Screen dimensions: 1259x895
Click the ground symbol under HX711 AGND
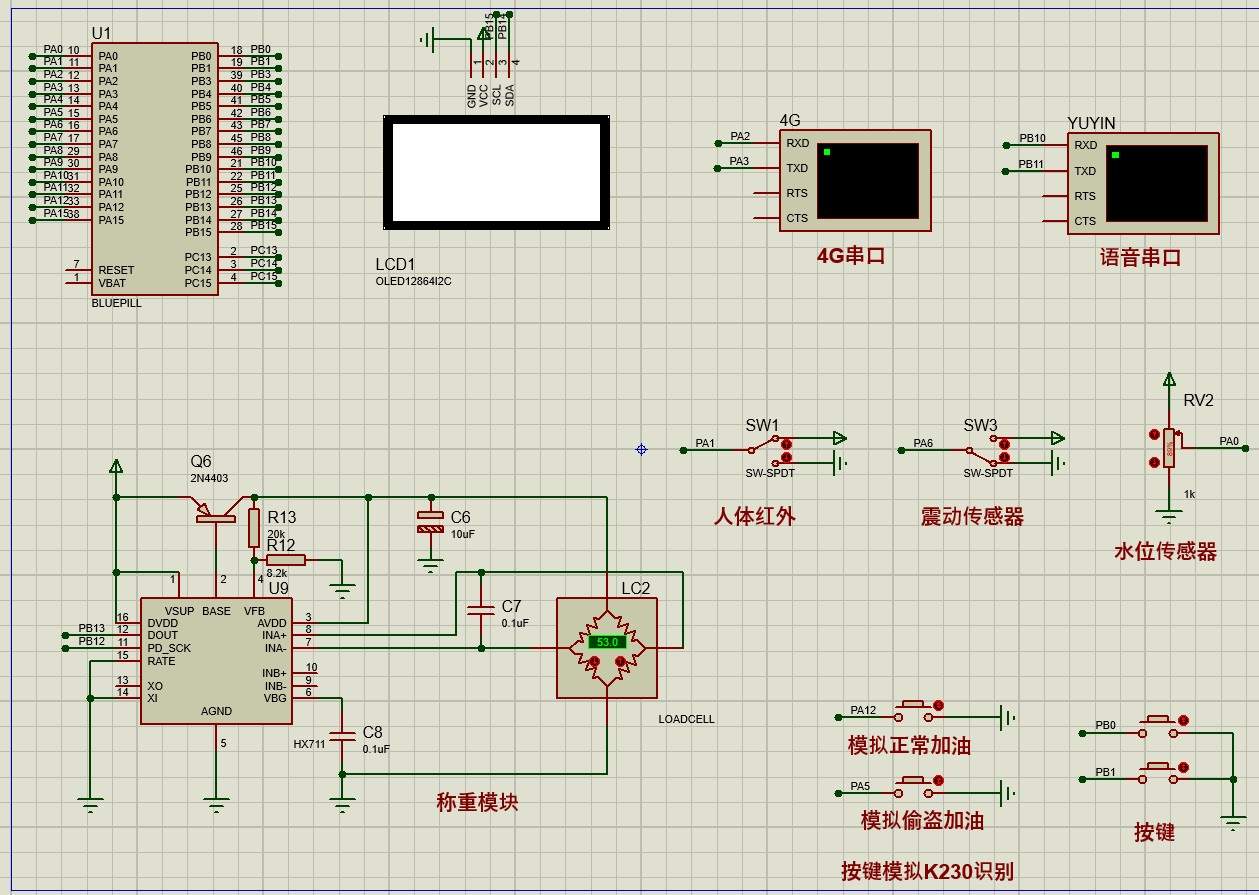[216, 803]
